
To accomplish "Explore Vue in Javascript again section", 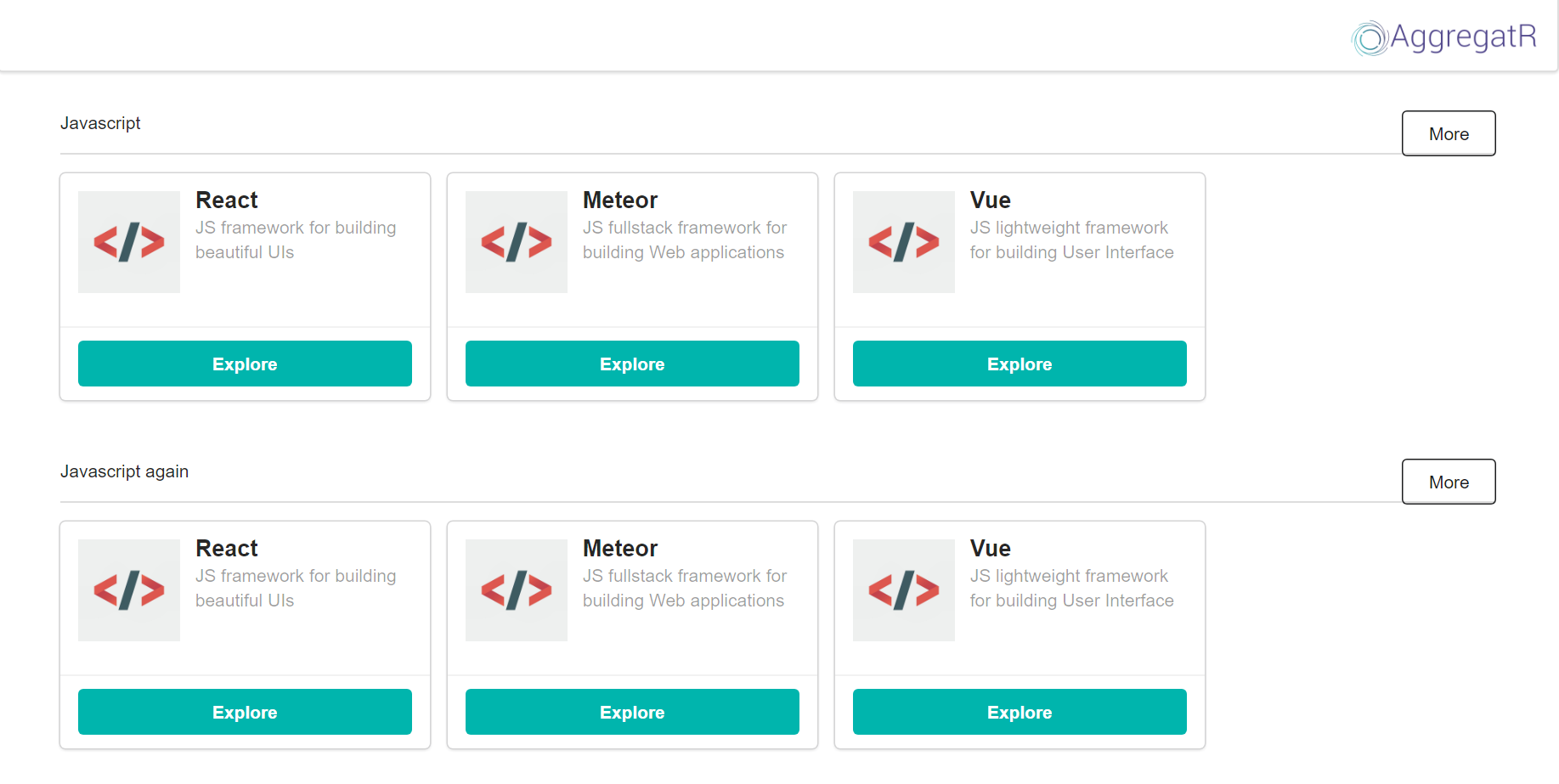I will coord(1020,712).
